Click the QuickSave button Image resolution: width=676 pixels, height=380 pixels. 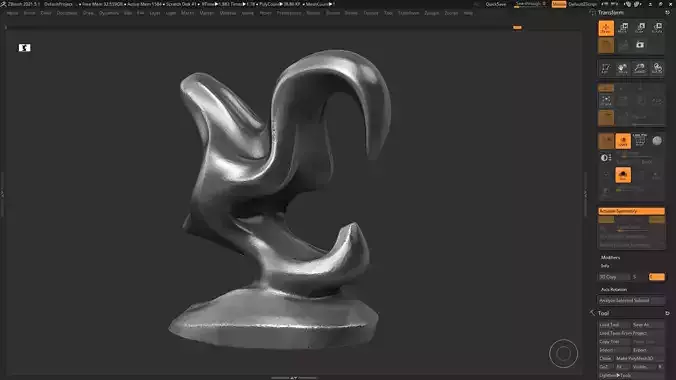coord(496,4)
